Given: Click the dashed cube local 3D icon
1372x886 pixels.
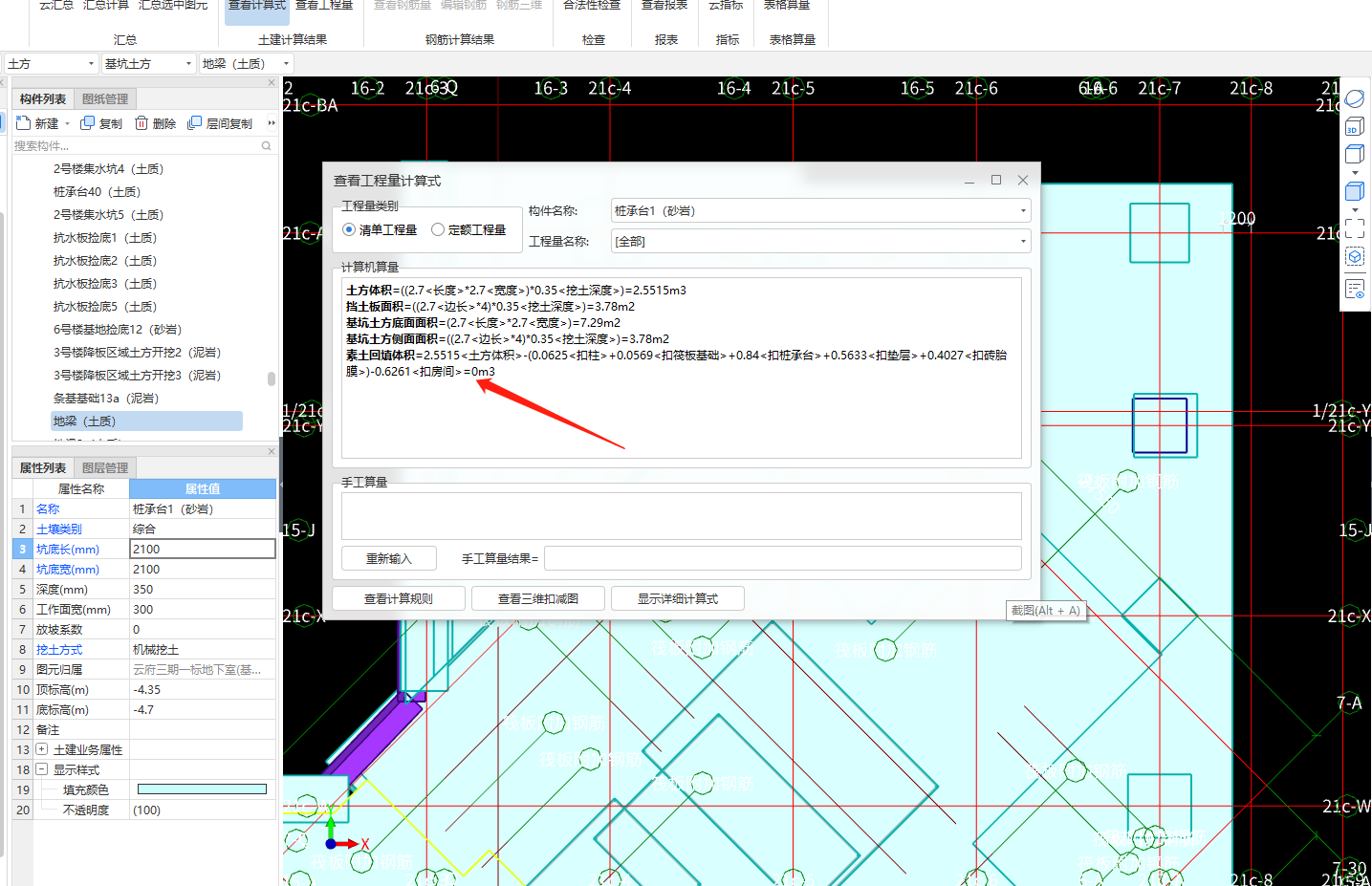Looking at the screenshot, I should point(1354,256).
